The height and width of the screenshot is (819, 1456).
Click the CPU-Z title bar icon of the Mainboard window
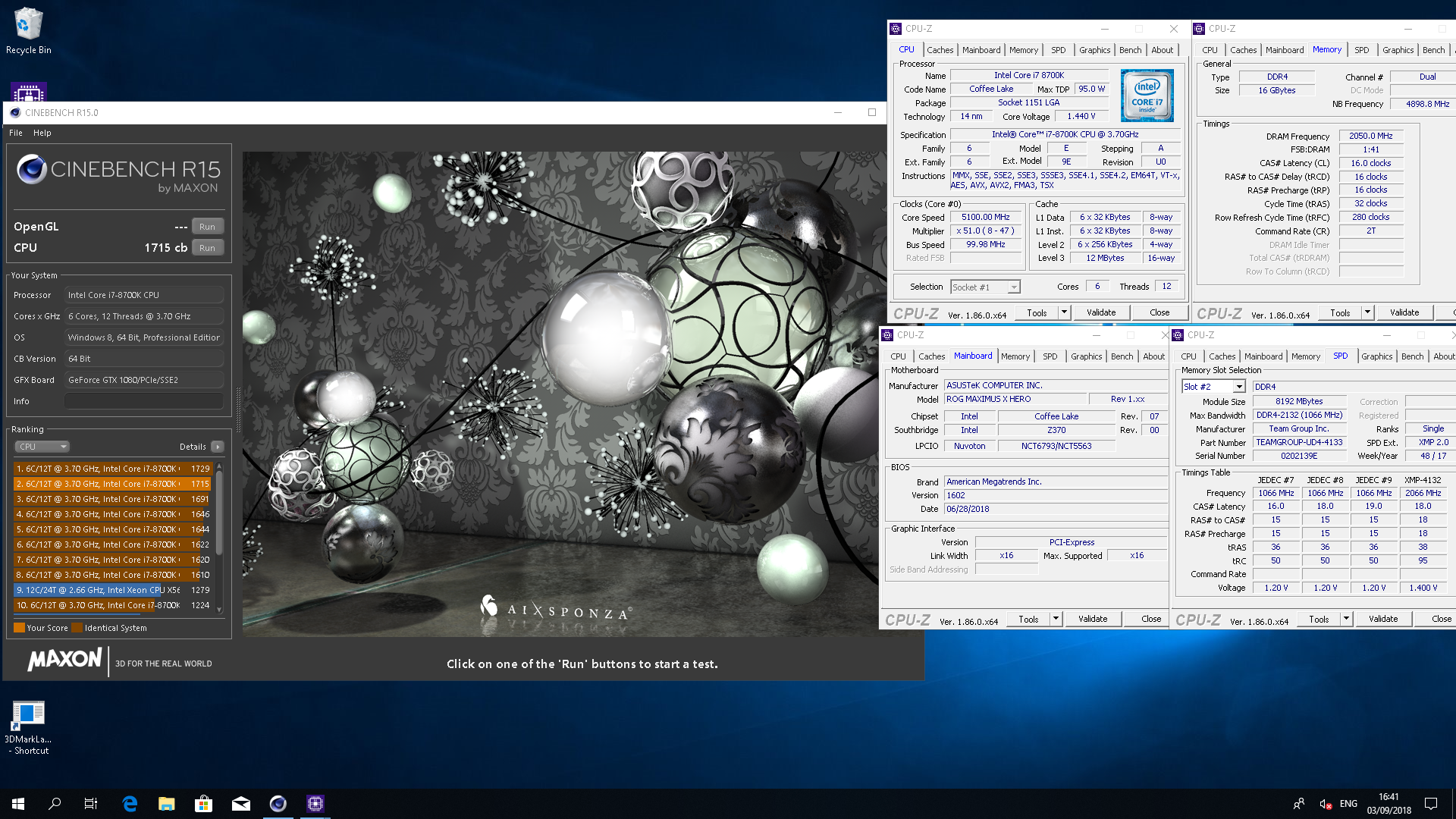(887, 335)
